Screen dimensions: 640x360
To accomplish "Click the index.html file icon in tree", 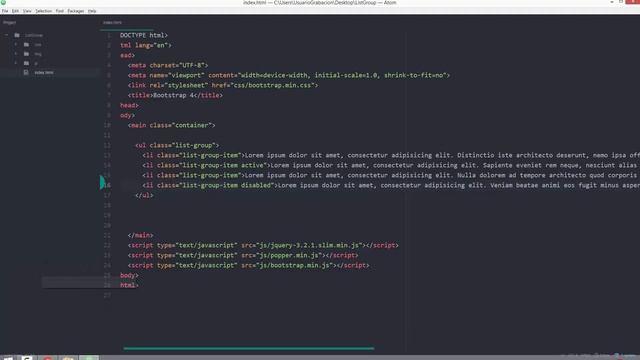I will coord(26,72).
